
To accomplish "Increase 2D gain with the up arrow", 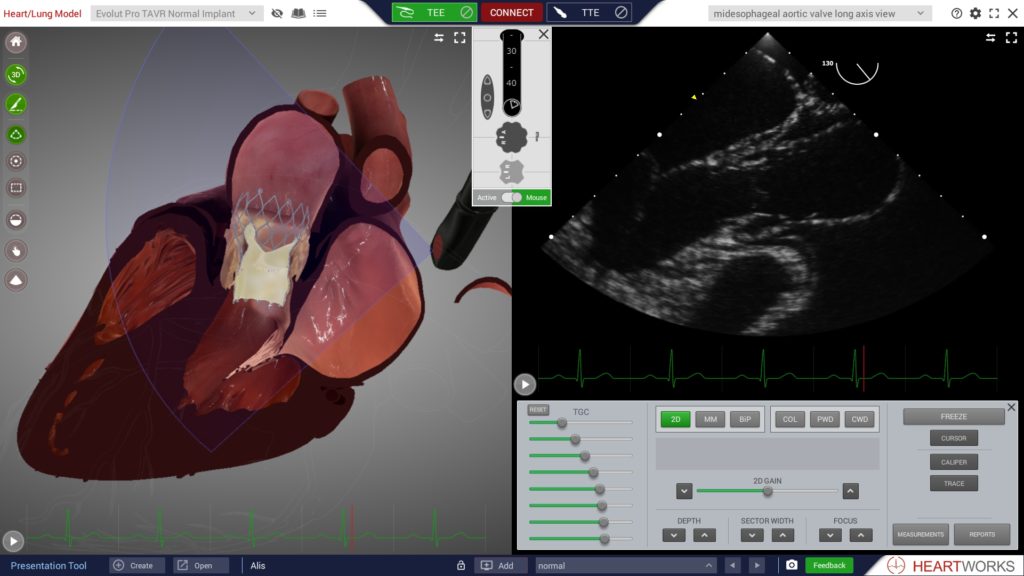I will pos(850,491).
